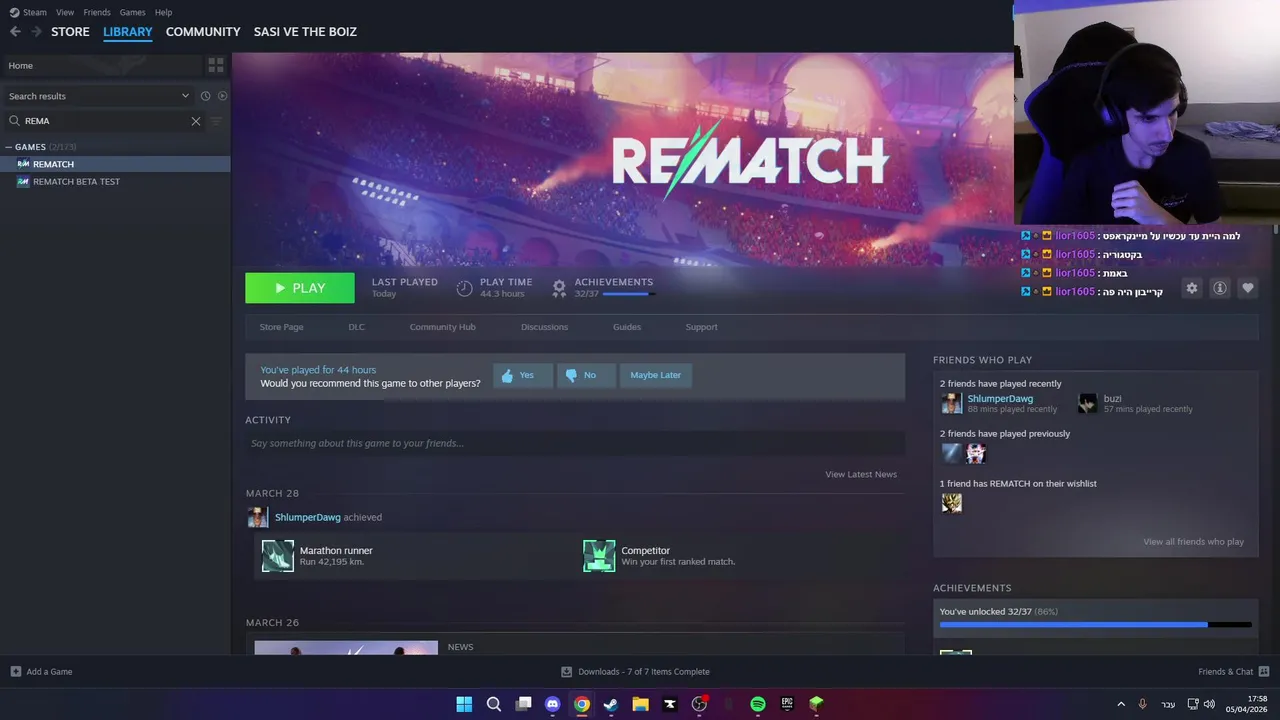
Task: Switch library to grid collections view
Action: click(x=216, y=65)
